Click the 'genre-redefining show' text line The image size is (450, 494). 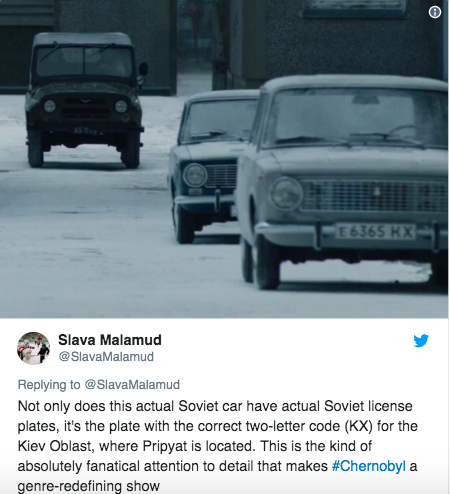89,486
